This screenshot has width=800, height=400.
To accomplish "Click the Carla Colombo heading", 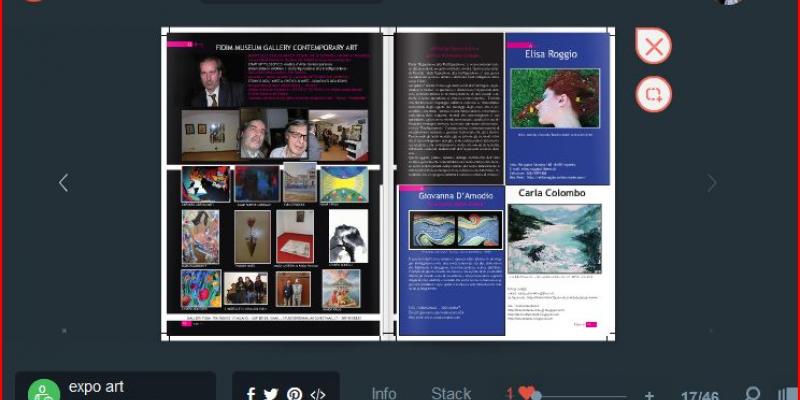I will tap(552, 193).
